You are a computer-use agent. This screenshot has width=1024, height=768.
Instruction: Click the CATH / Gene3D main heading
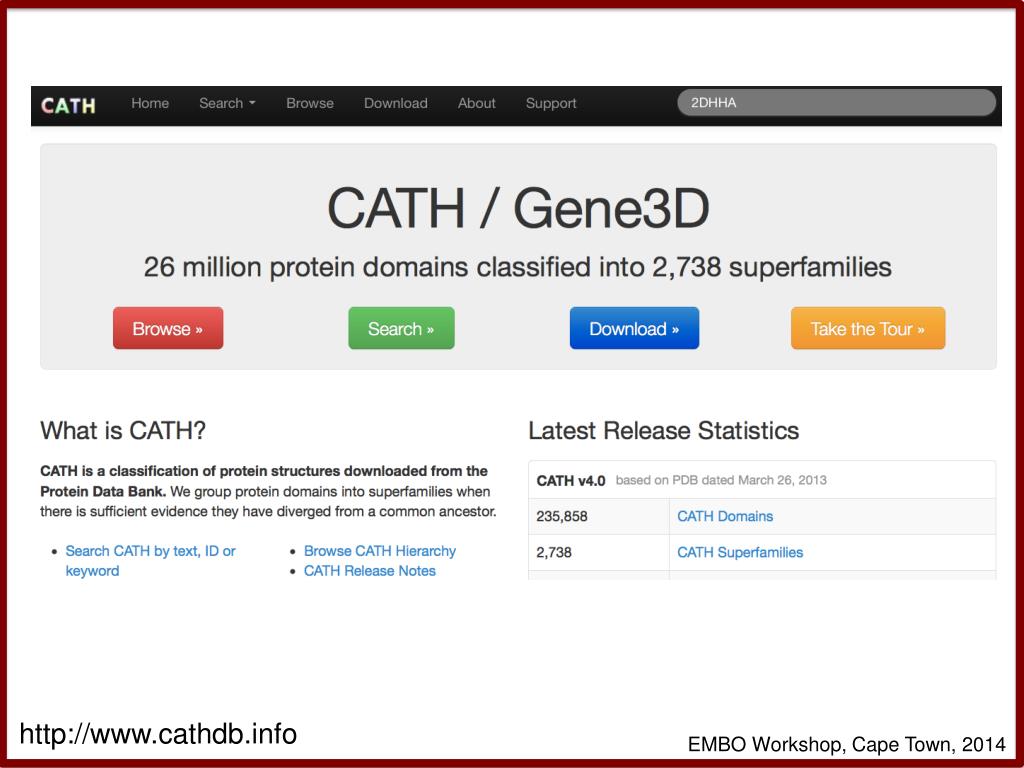(518, 208)
